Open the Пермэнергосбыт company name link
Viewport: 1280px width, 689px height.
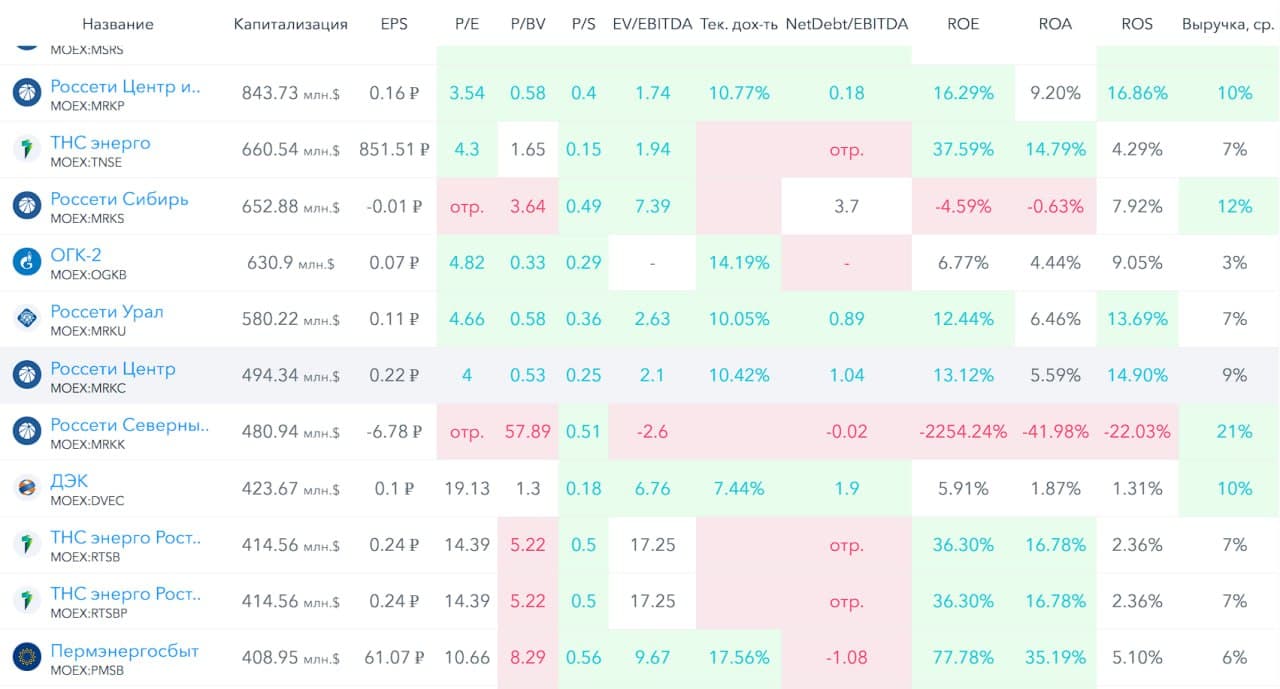[x=125, y=651]
